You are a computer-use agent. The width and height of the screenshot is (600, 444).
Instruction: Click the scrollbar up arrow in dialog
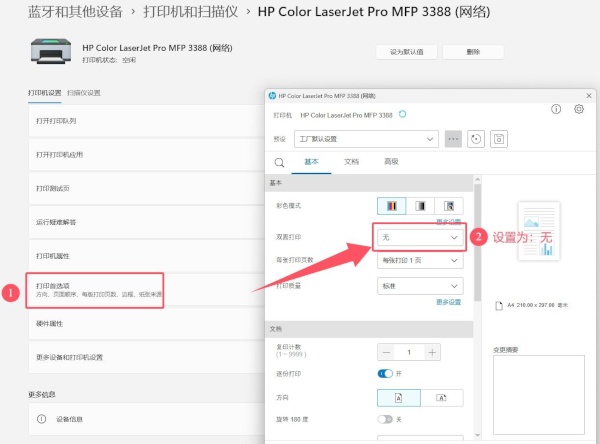(x=478, y=179)
